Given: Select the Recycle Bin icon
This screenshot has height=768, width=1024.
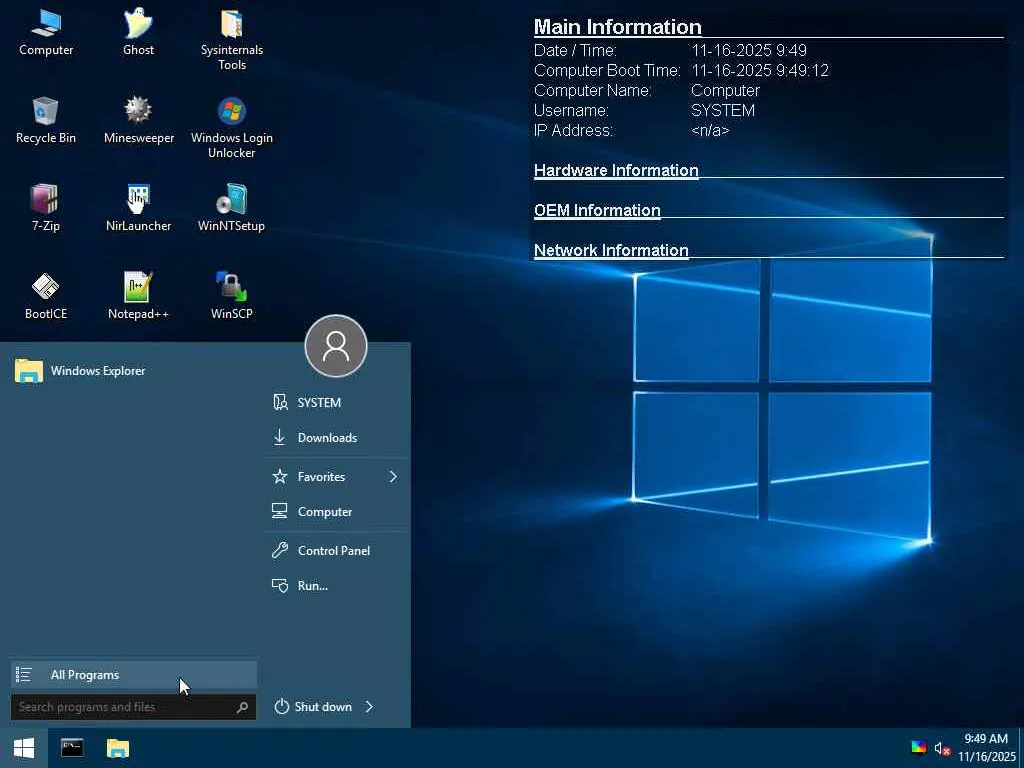Looking at the screenshot, I should 46,120.
